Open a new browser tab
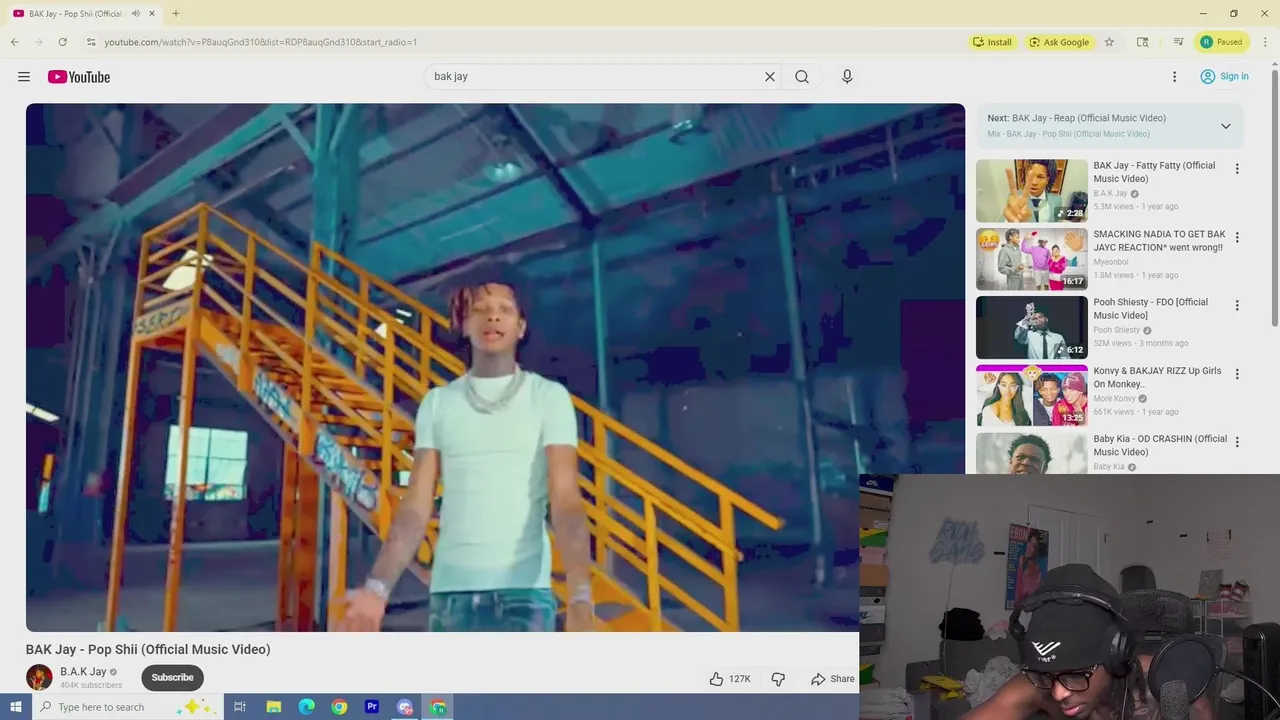Viewport: 1280px width, 720px height. click(175, 14)
